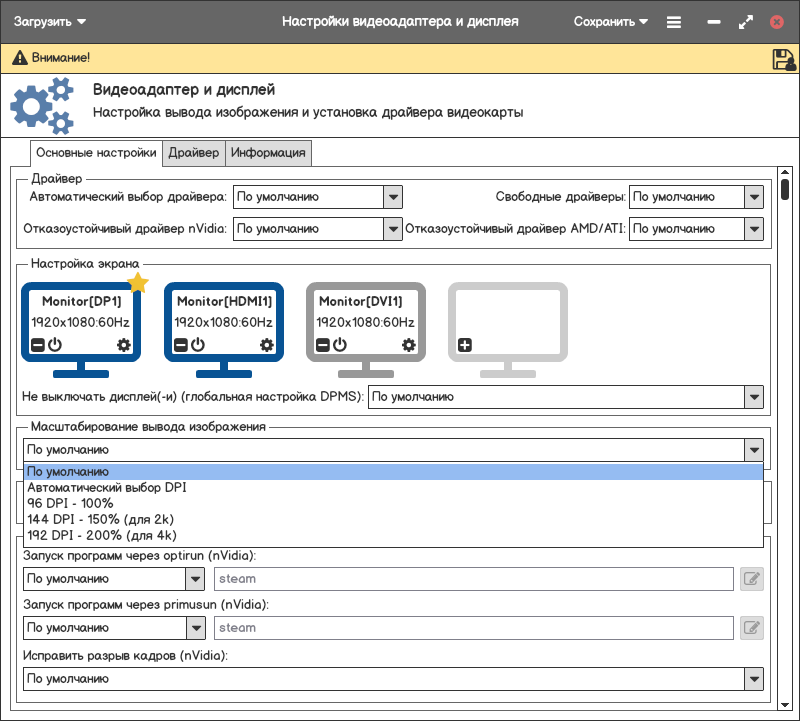Click edit icon beside optirun steam field
This screenshot has width=800, height=721.
click(x=751, y=578)
